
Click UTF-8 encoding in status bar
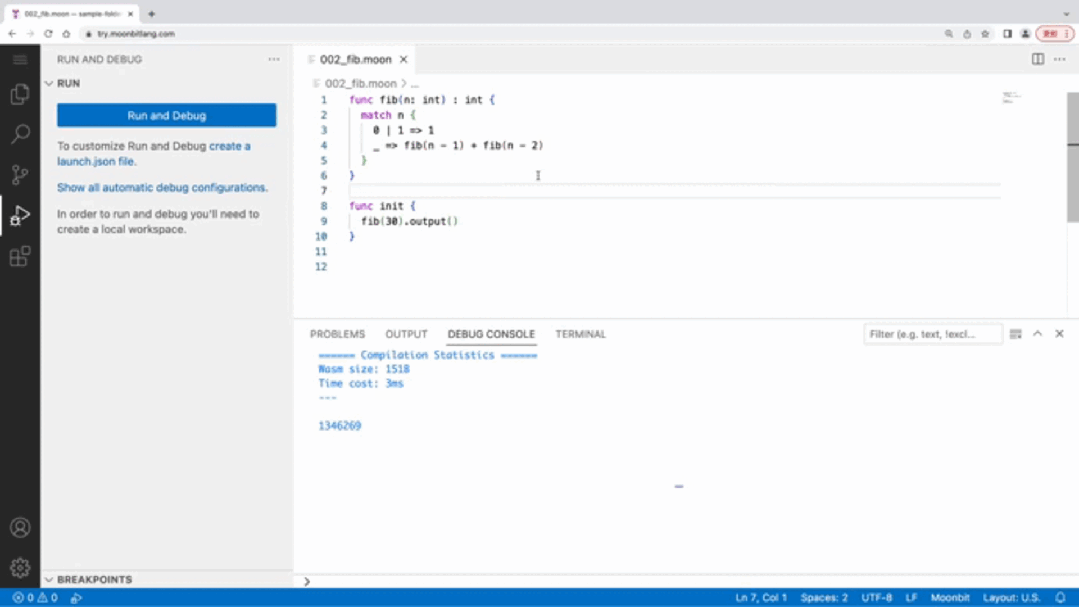pos(877,597)
